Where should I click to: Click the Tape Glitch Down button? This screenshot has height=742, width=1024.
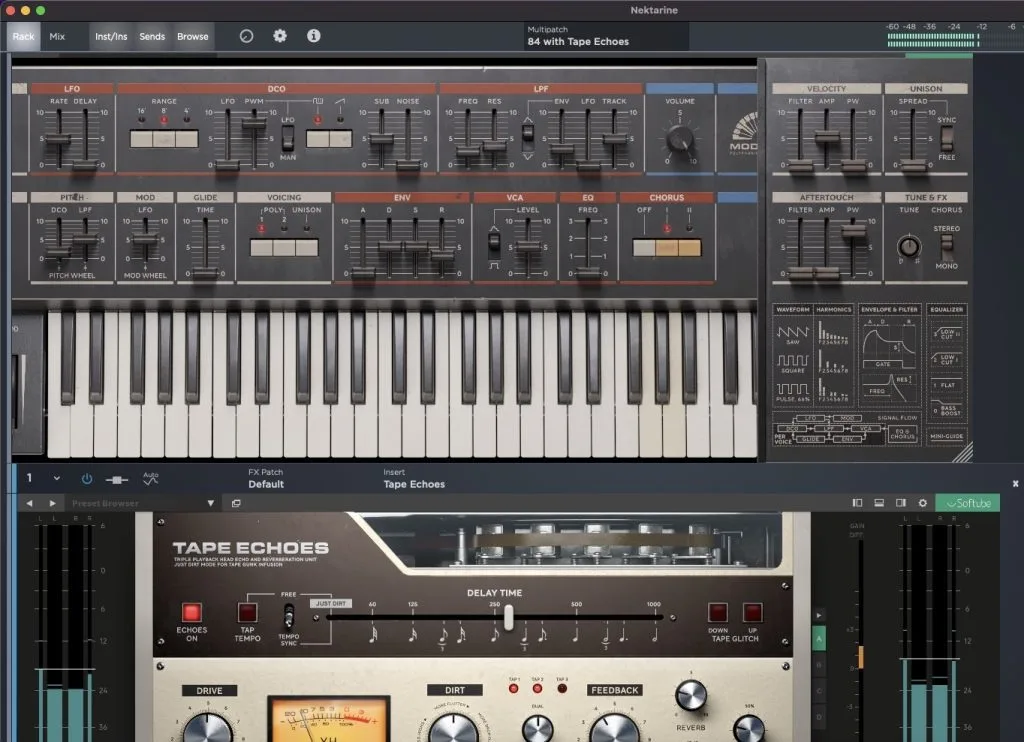[x=718, y=612]
